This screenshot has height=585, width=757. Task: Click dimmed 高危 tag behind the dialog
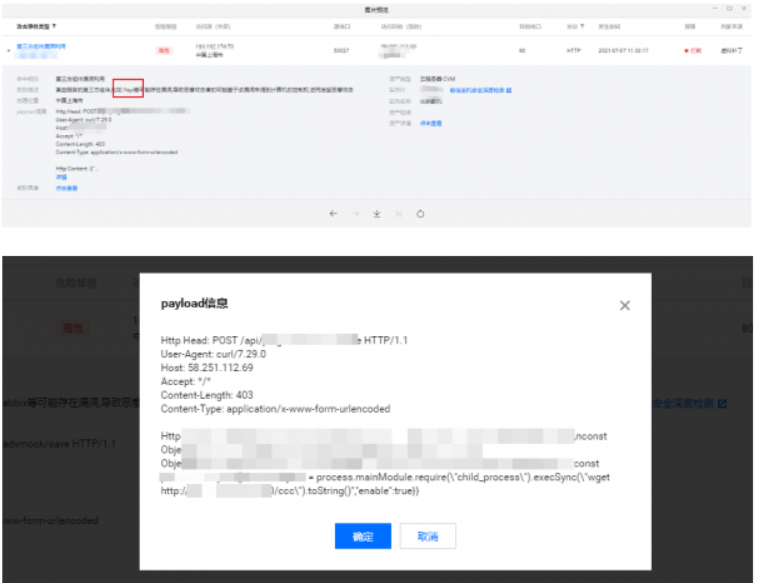72,328
